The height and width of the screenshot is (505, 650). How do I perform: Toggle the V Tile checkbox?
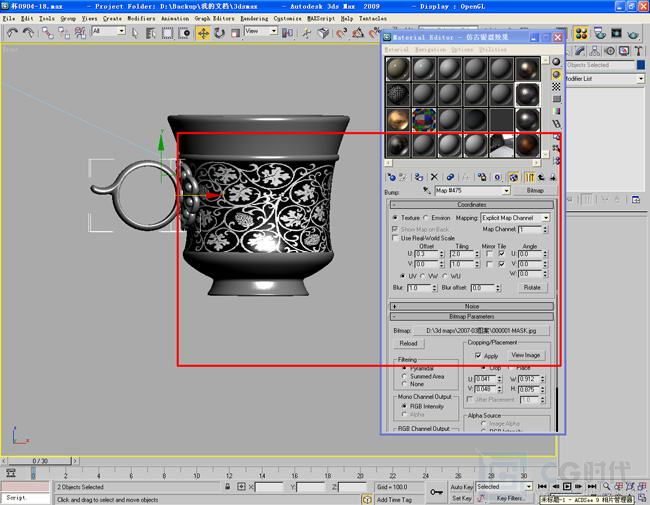coord(502,264)
